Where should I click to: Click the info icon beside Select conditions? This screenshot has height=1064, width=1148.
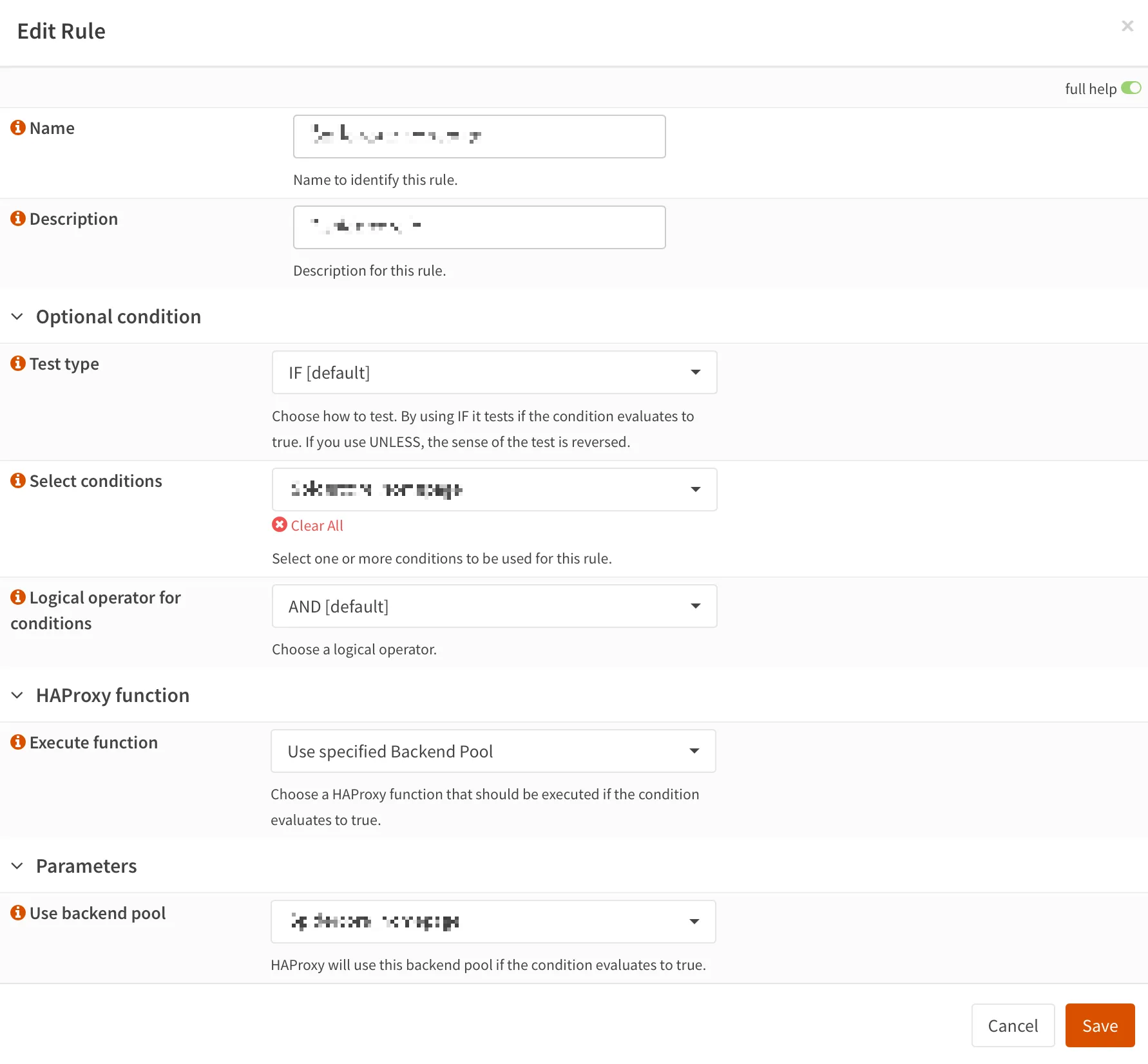tap(18, 480)
